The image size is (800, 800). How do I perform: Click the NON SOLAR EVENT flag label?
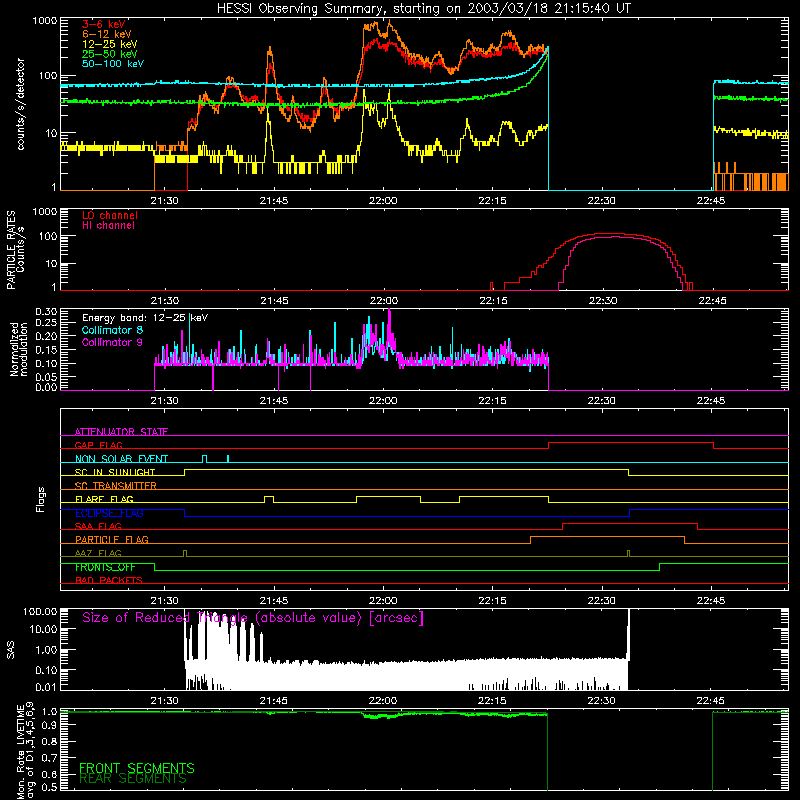point(121,459)
